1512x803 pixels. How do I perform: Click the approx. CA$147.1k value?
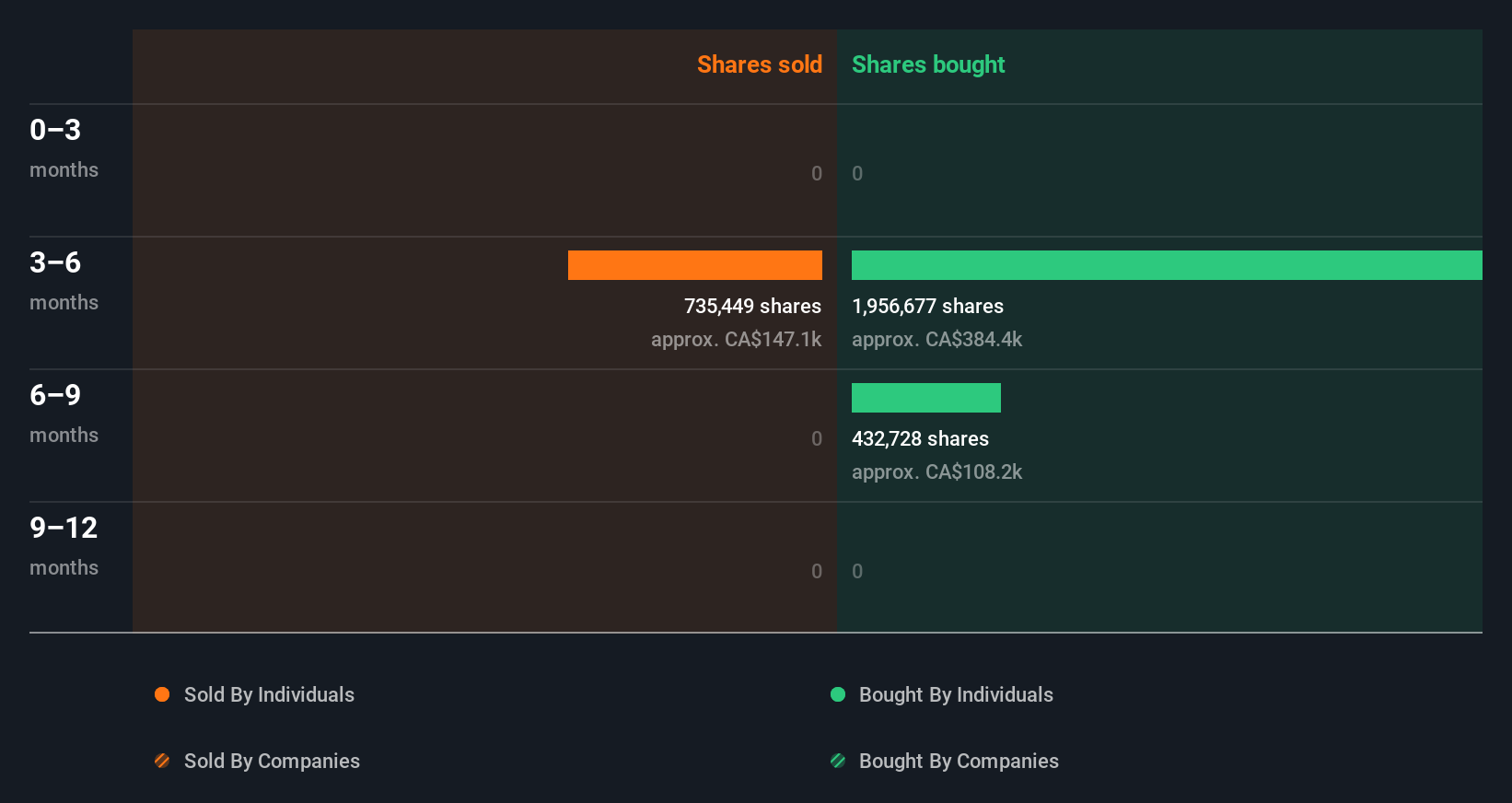click(x=736, y=339)
